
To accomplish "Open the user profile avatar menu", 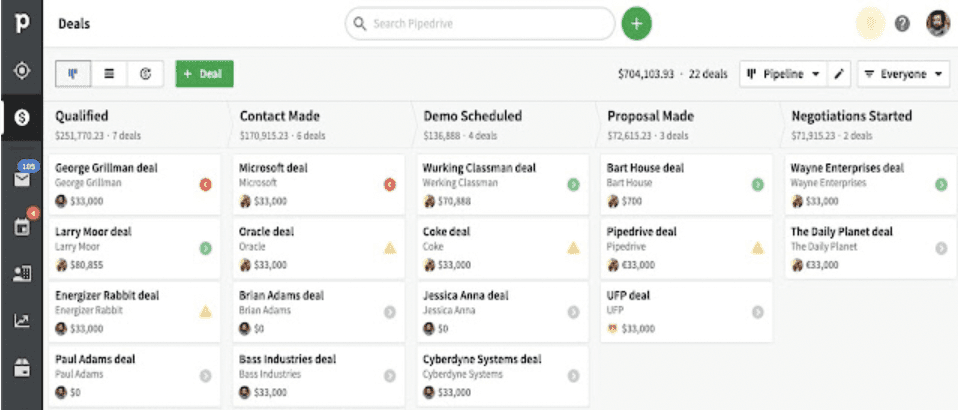I will click(x=938, y=24).
